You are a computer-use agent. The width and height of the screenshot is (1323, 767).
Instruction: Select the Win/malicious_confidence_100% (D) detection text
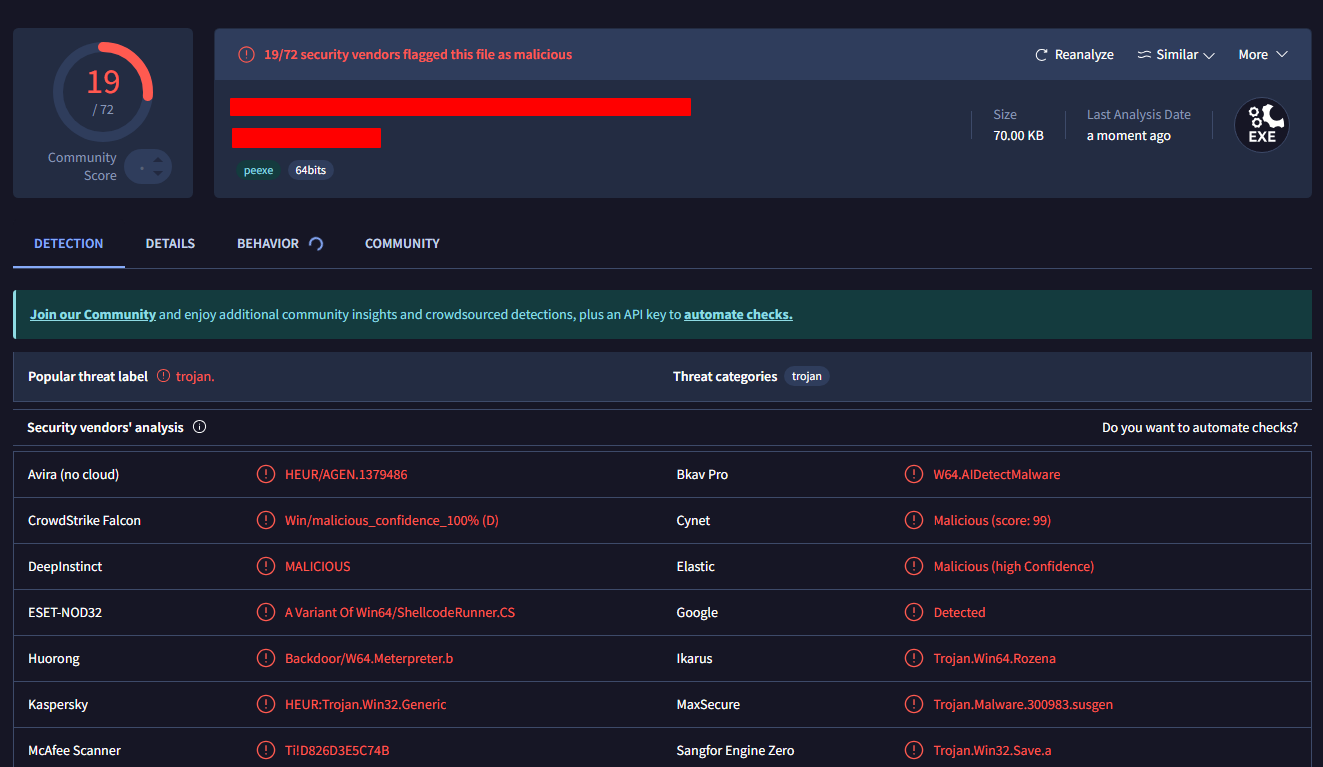[392, 520]
